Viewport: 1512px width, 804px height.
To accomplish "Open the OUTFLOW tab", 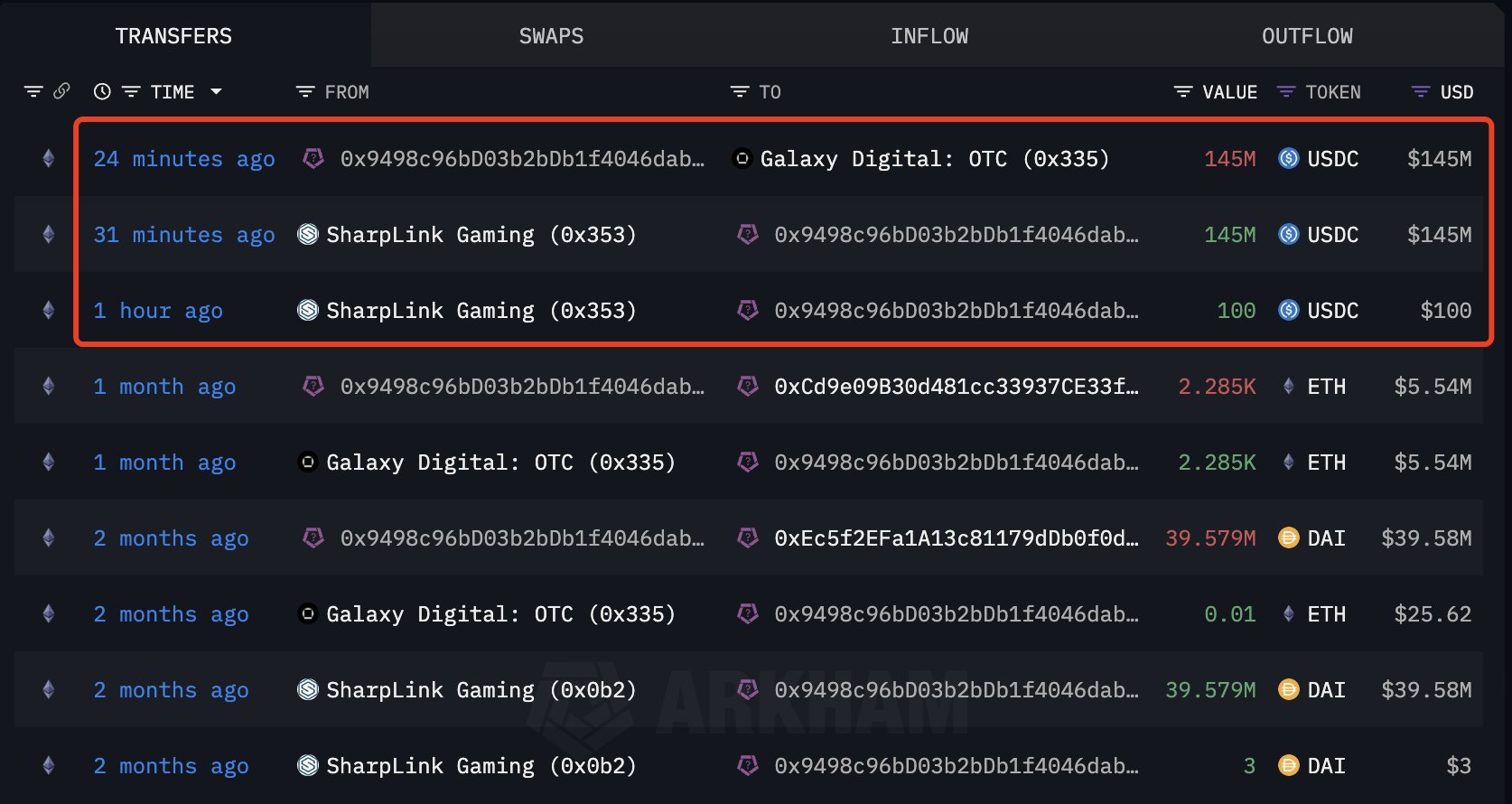I will [1307, 36].
